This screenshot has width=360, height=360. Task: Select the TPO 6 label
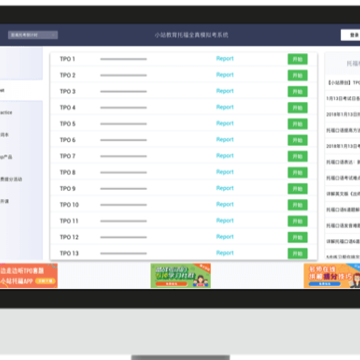pos(68,140)
